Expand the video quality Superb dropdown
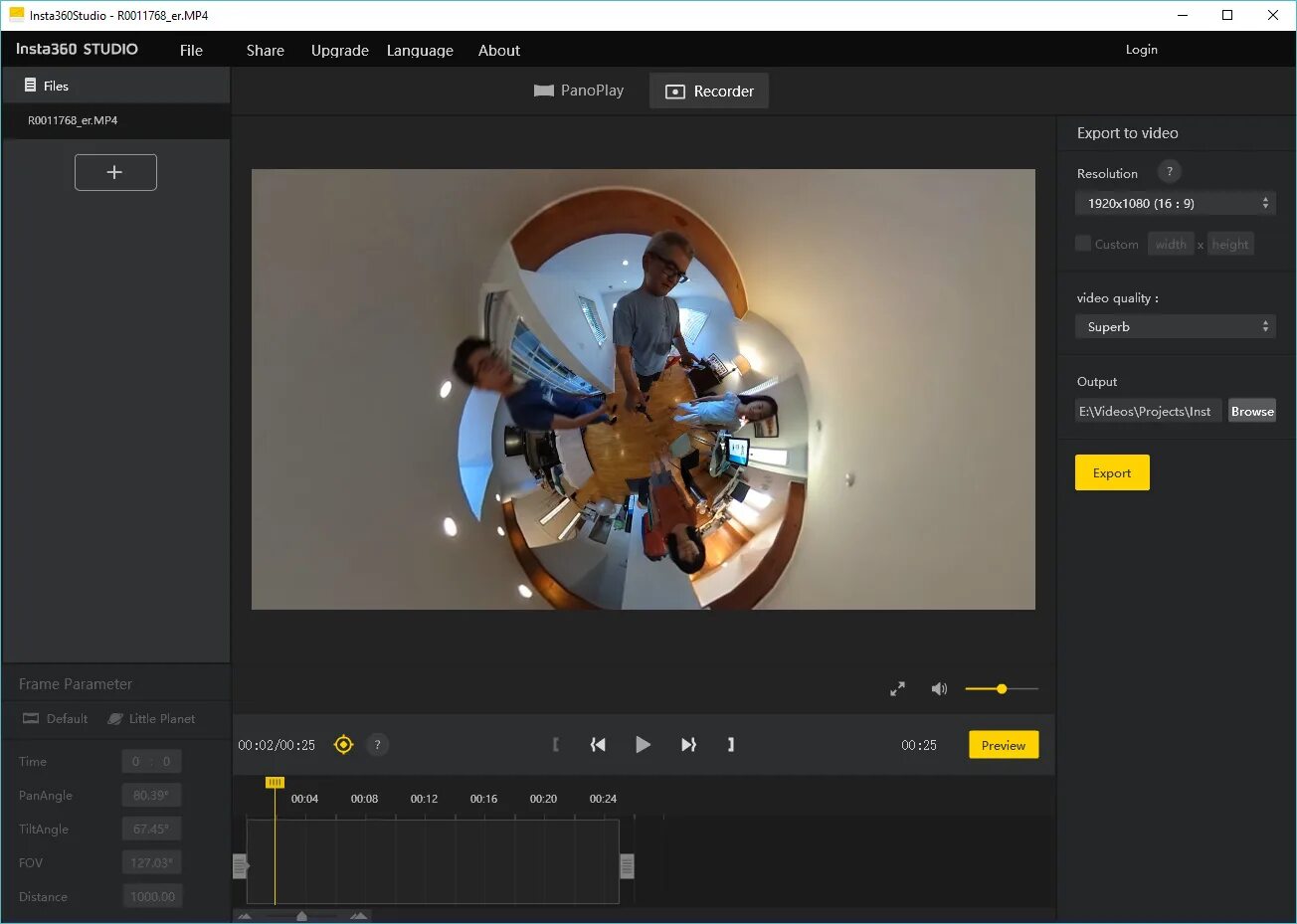The image size is (1297, 924). tap(1175, 326)
